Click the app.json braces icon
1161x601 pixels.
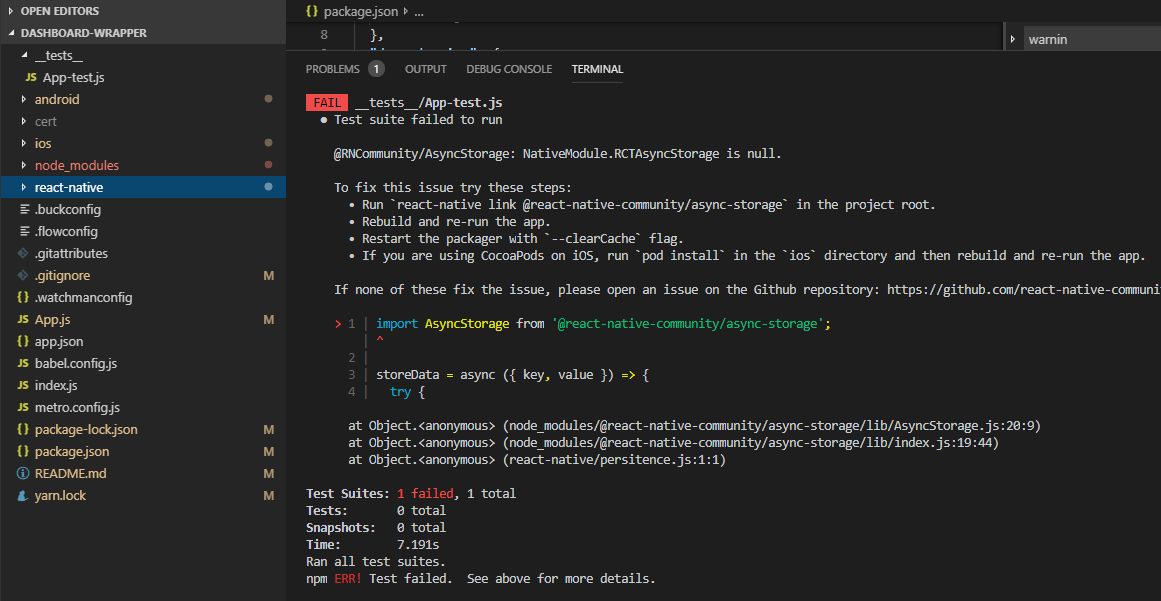click(x=23, y=342)
